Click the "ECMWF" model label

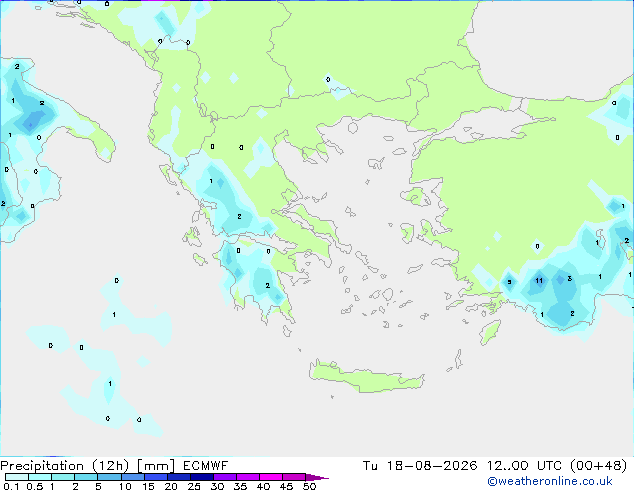(x=205, y=466)
